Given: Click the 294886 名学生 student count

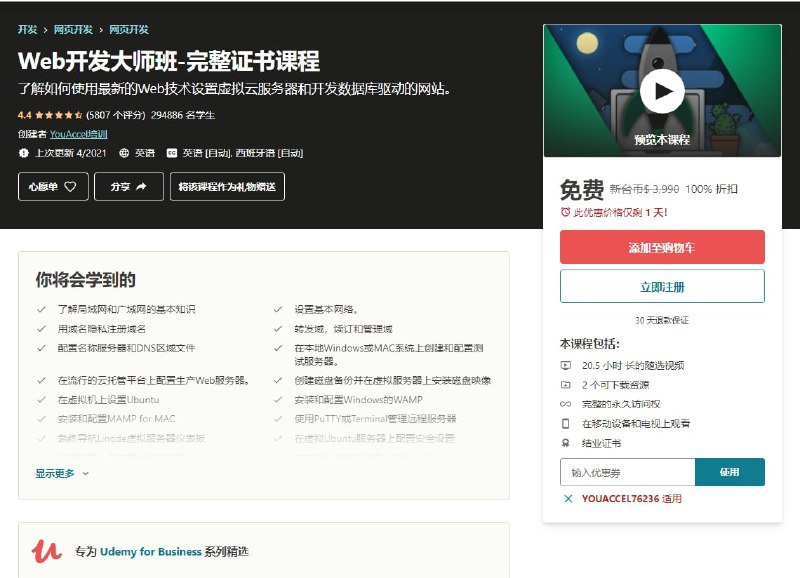Looking at the screenshot, I should [183, 115].
